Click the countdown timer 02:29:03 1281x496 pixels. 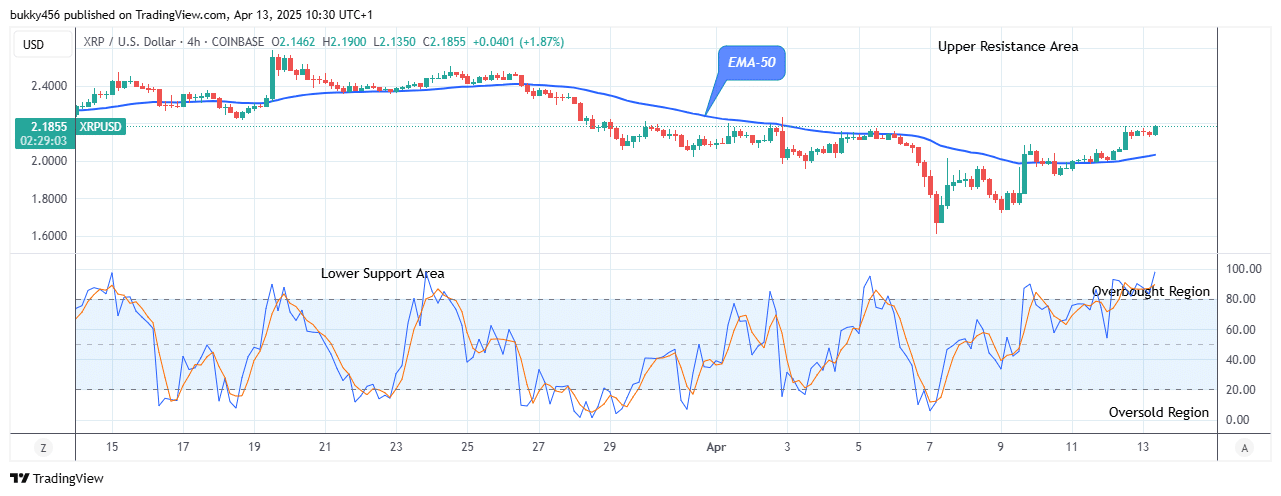[x=43, y=141]
